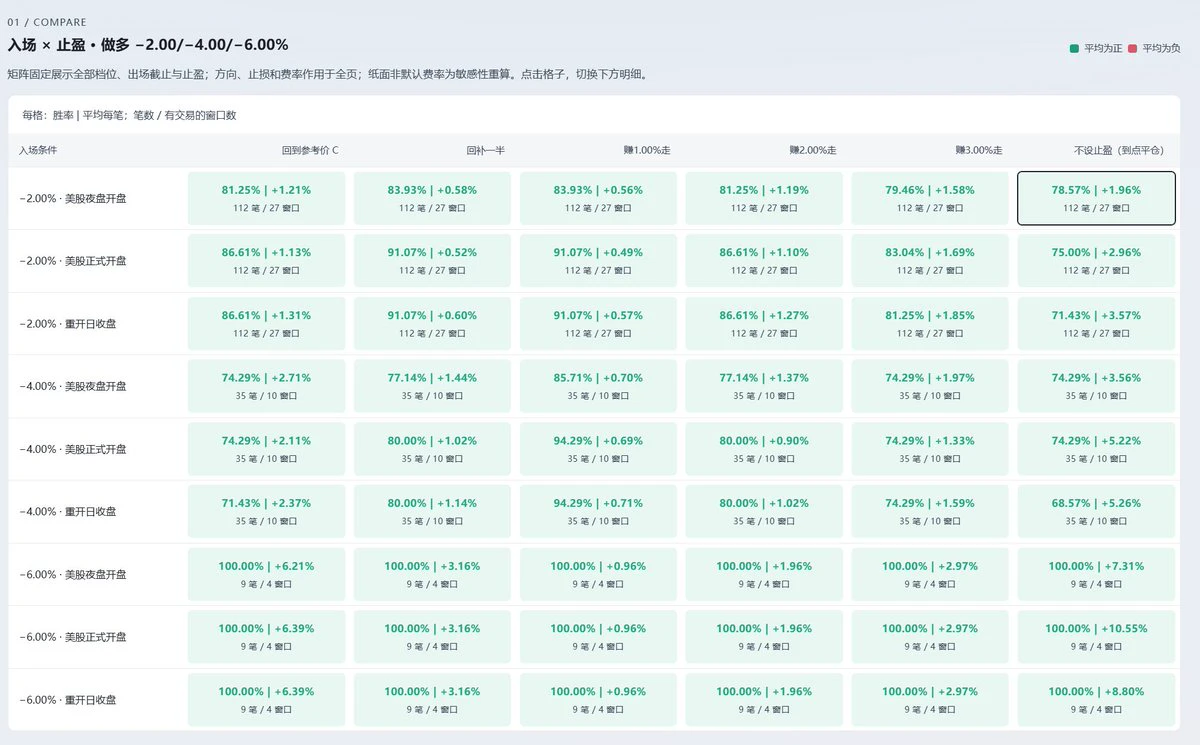Select the cell showing 71.43% | +3.57%

coord(1096,324)
